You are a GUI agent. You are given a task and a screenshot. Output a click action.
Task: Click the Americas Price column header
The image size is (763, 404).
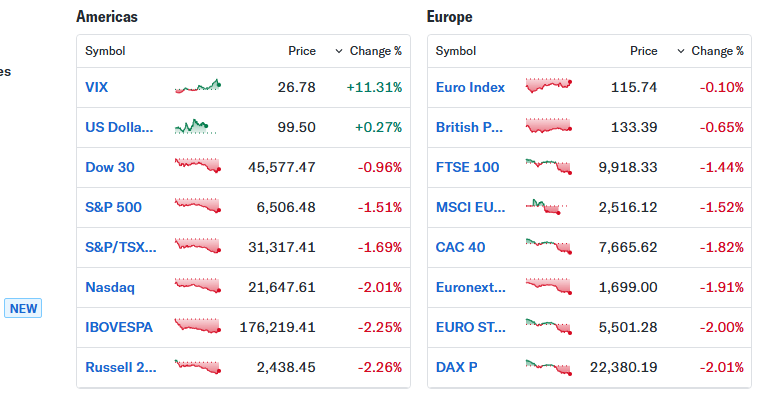[x=300, y=51]
